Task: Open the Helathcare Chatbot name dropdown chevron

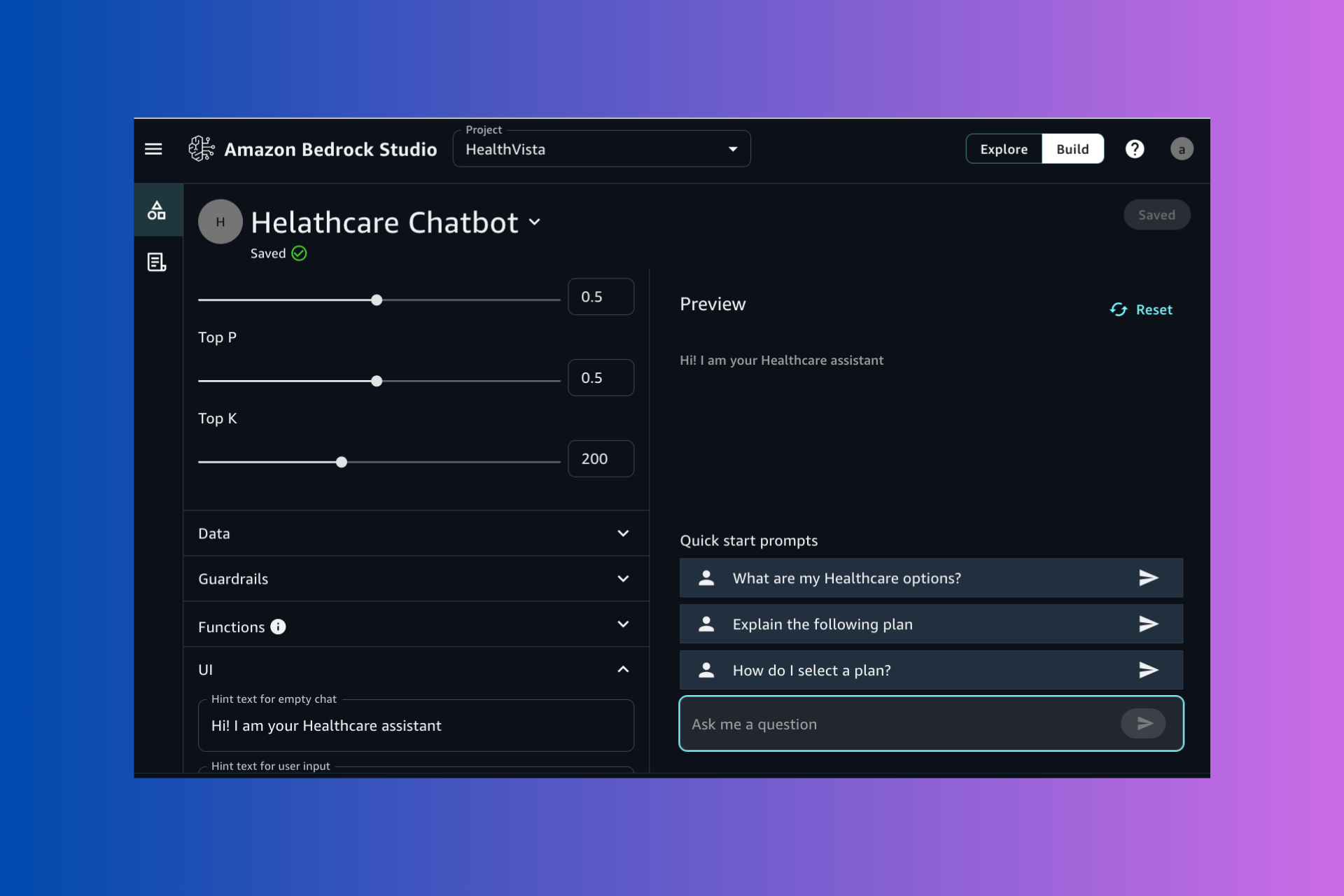Action: [535, 222]
